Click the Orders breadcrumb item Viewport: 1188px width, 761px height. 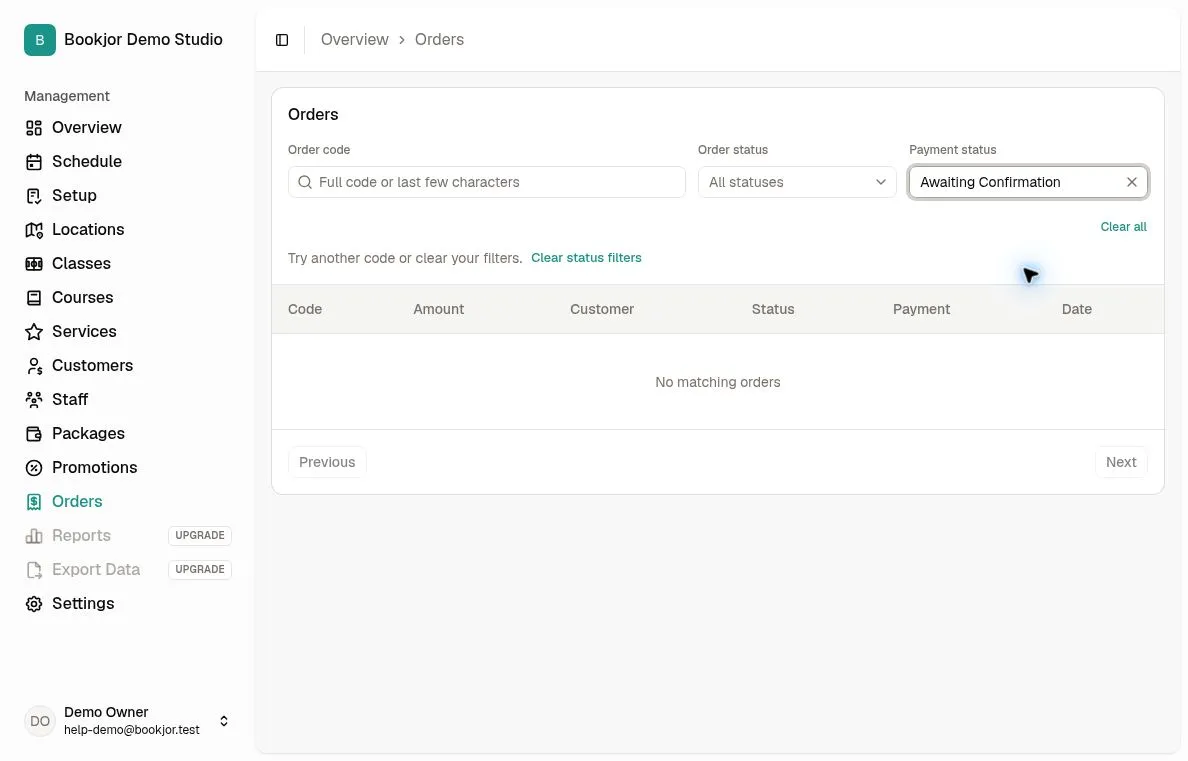(439, 40)
